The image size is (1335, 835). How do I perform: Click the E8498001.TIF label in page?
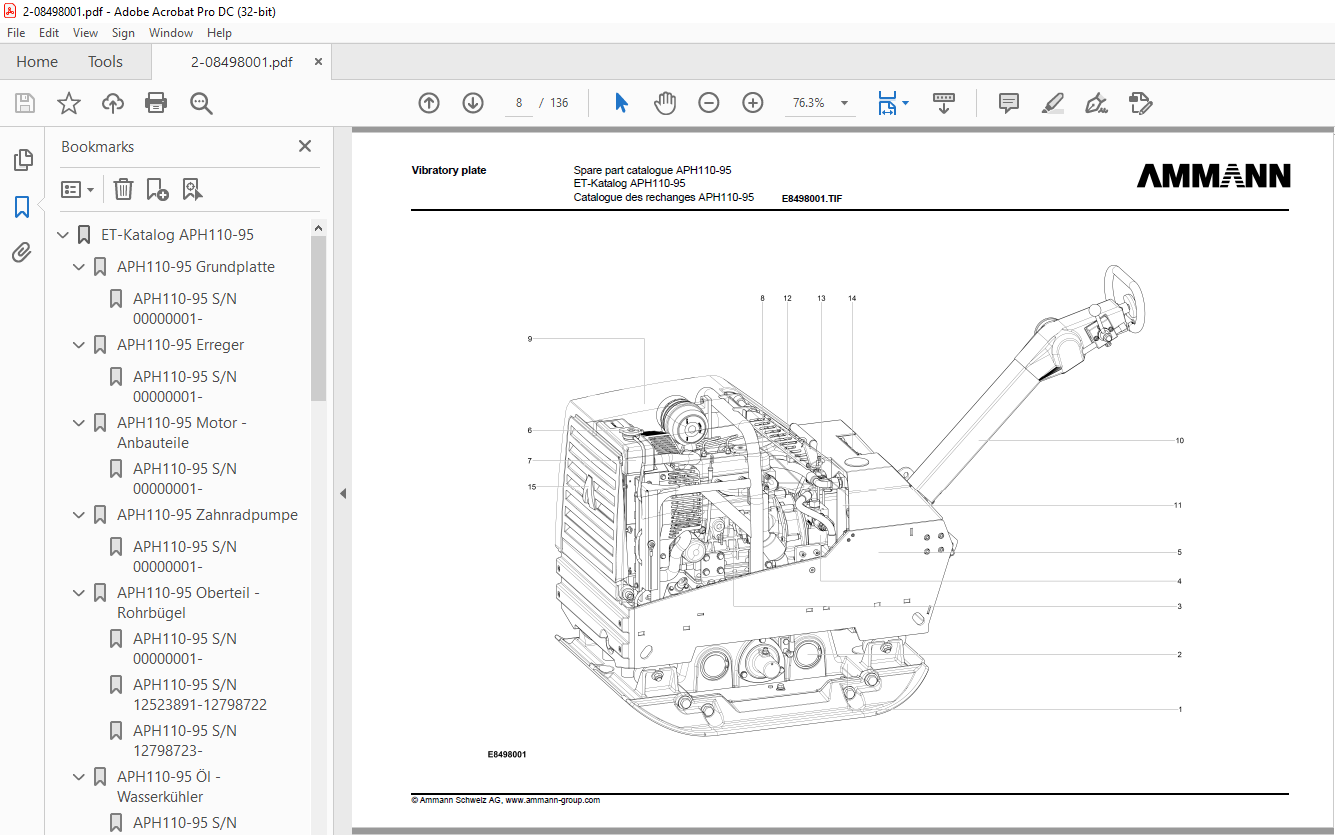click(x=812, y=199)
